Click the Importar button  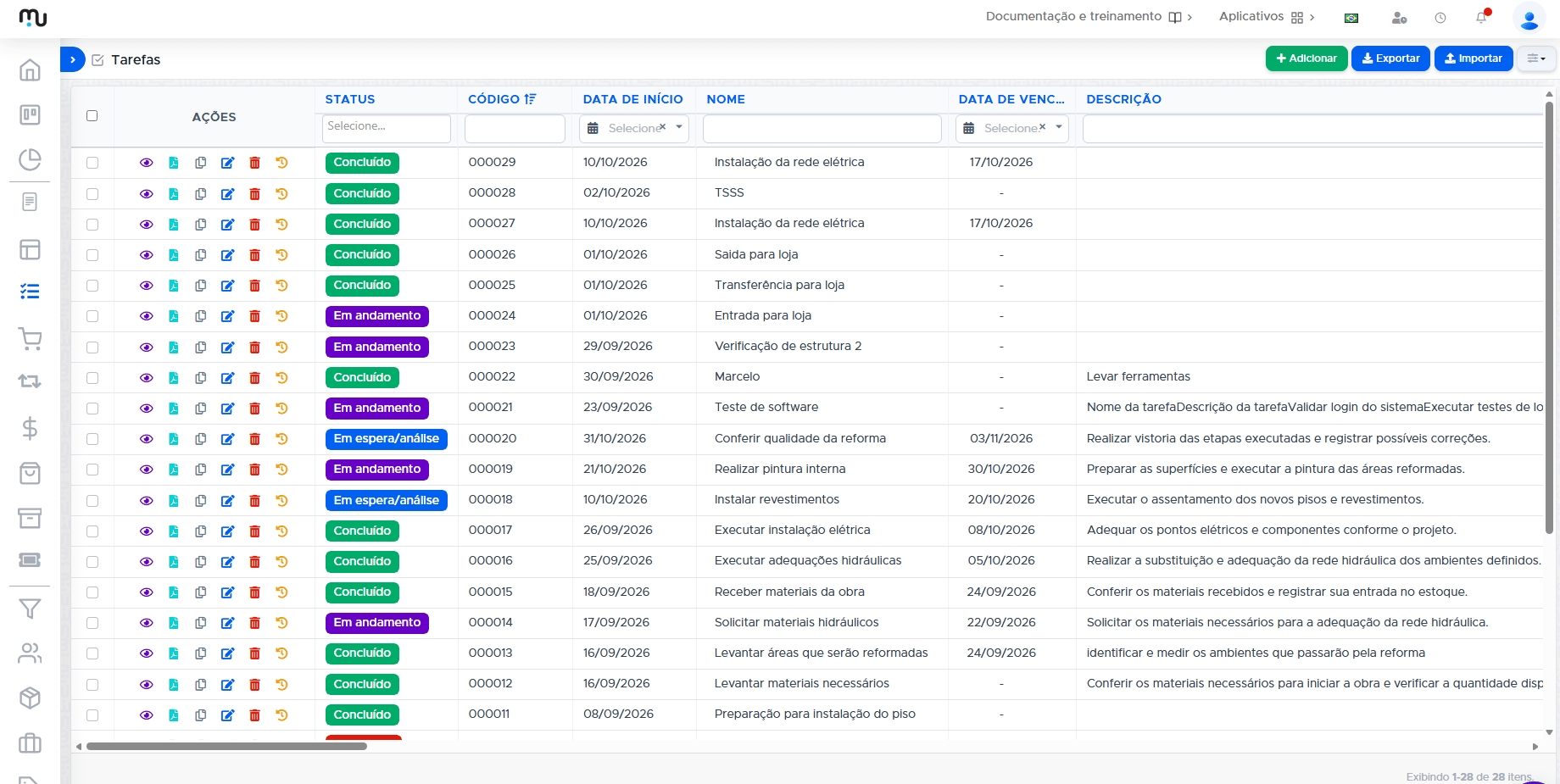coord(1474,58)
